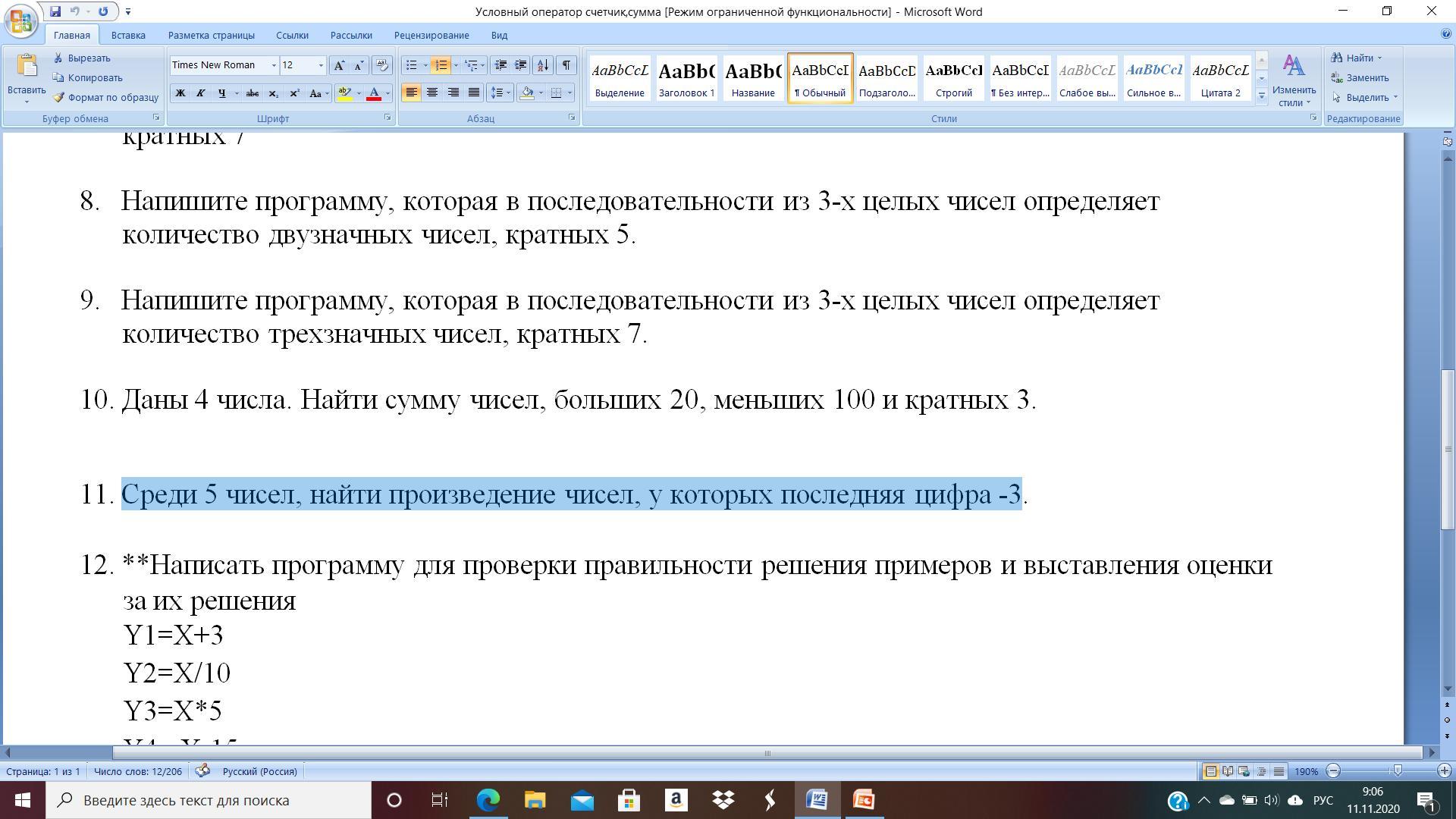Toggle bold formatting (Ж)
1456x819 pixels.
point(180,93)
